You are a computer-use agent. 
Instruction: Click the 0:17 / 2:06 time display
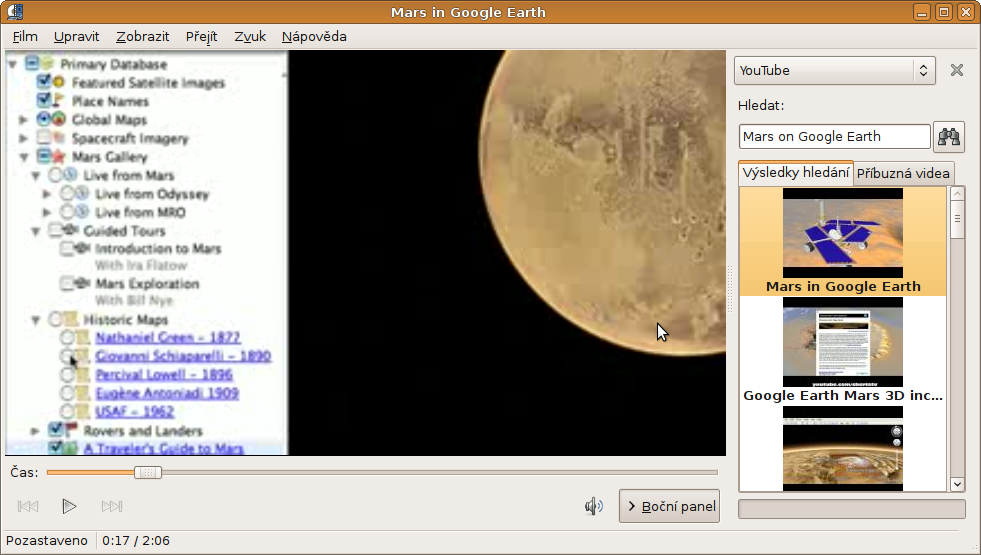[x=136, y=541]
